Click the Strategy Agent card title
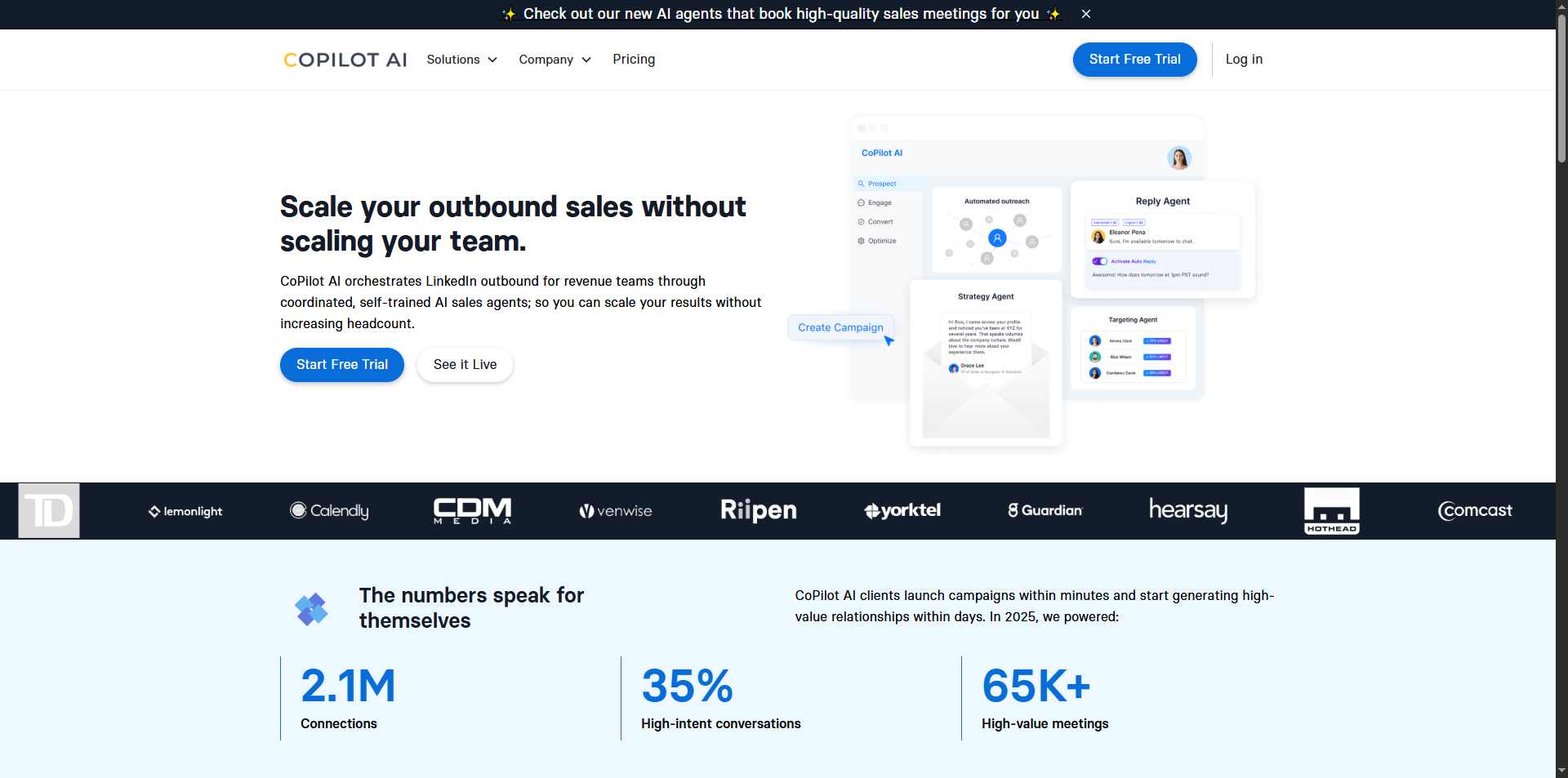Image resolution: width=1568 pixels, height=778 pixels. (x=986, y=296)
